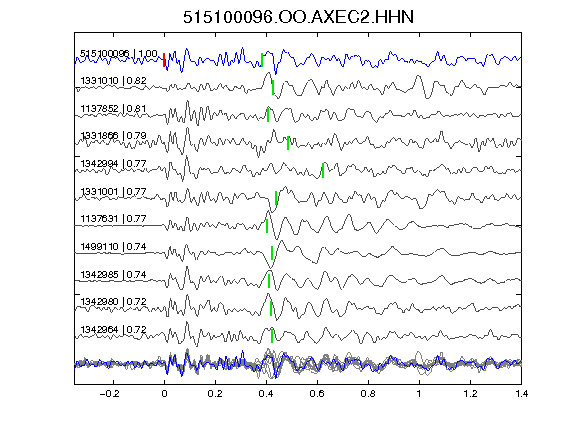The height and width of the screenshot is (432, 576).
Task: Select green pick marker on trace 1499110
Action: click(272, 253)
